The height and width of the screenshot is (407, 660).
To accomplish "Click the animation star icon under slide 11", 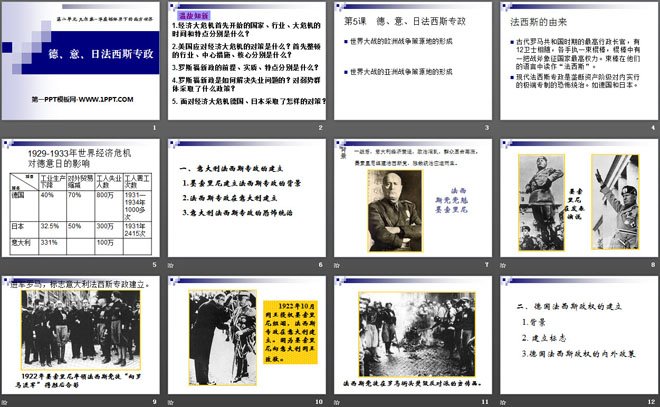I will click(x=337, y=402).
